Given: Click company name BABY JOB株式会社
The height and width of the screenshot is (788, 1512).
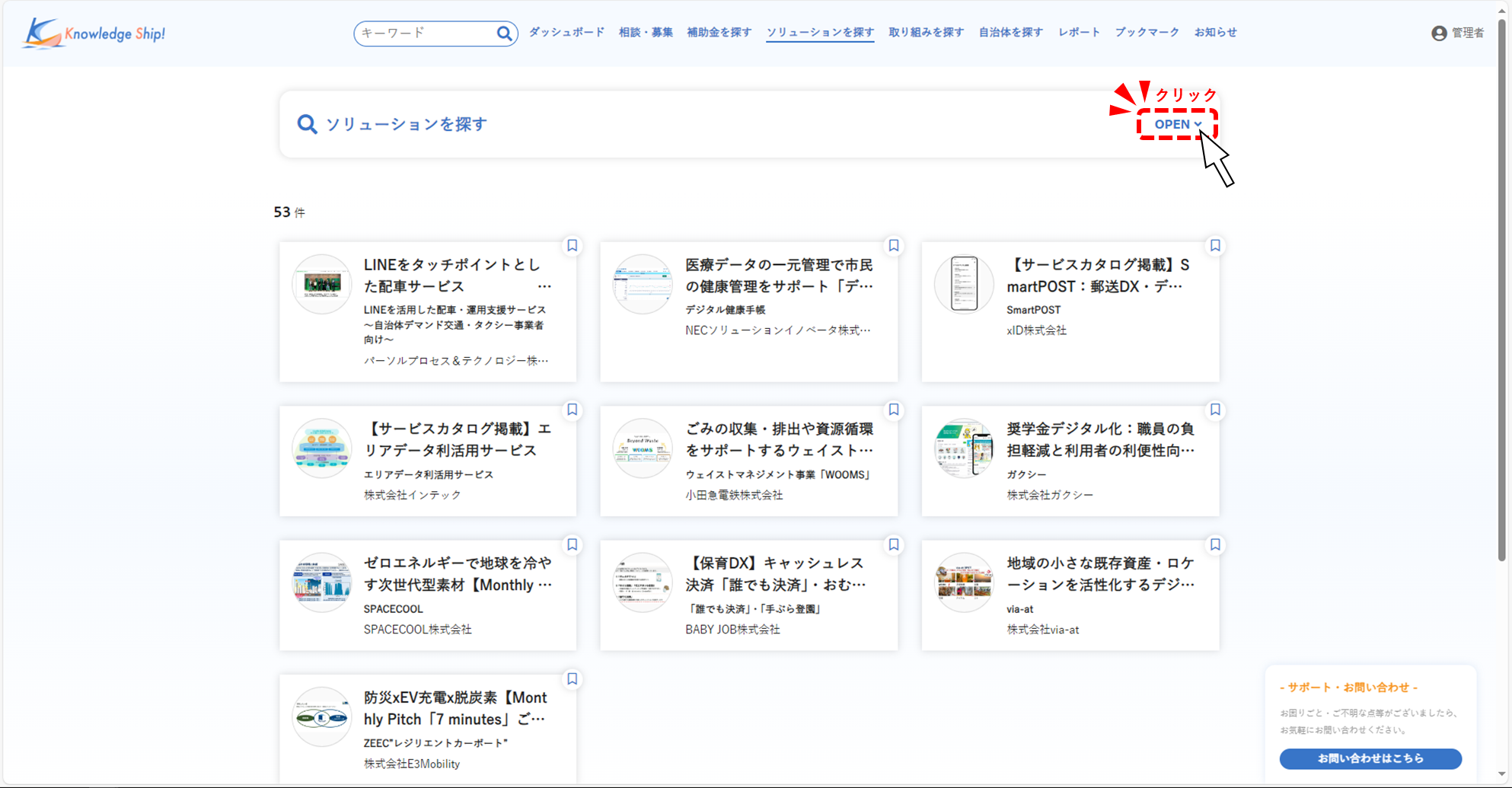Looking at the screenshot, I should (732, 630).
